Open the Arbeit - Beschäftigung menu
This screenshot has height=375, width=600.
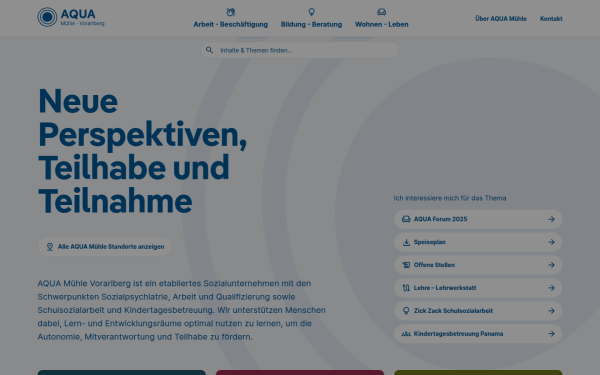point(230,18)
